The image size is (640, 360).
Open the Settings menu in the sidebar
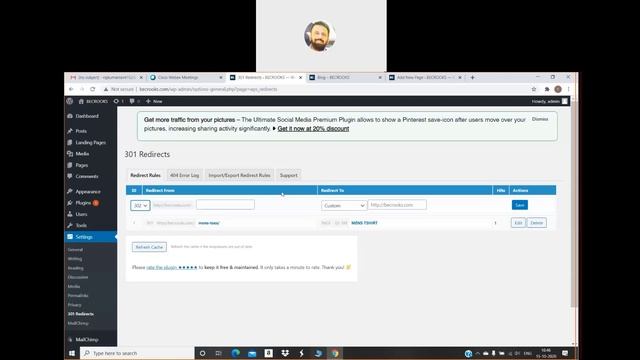point(84,237)
